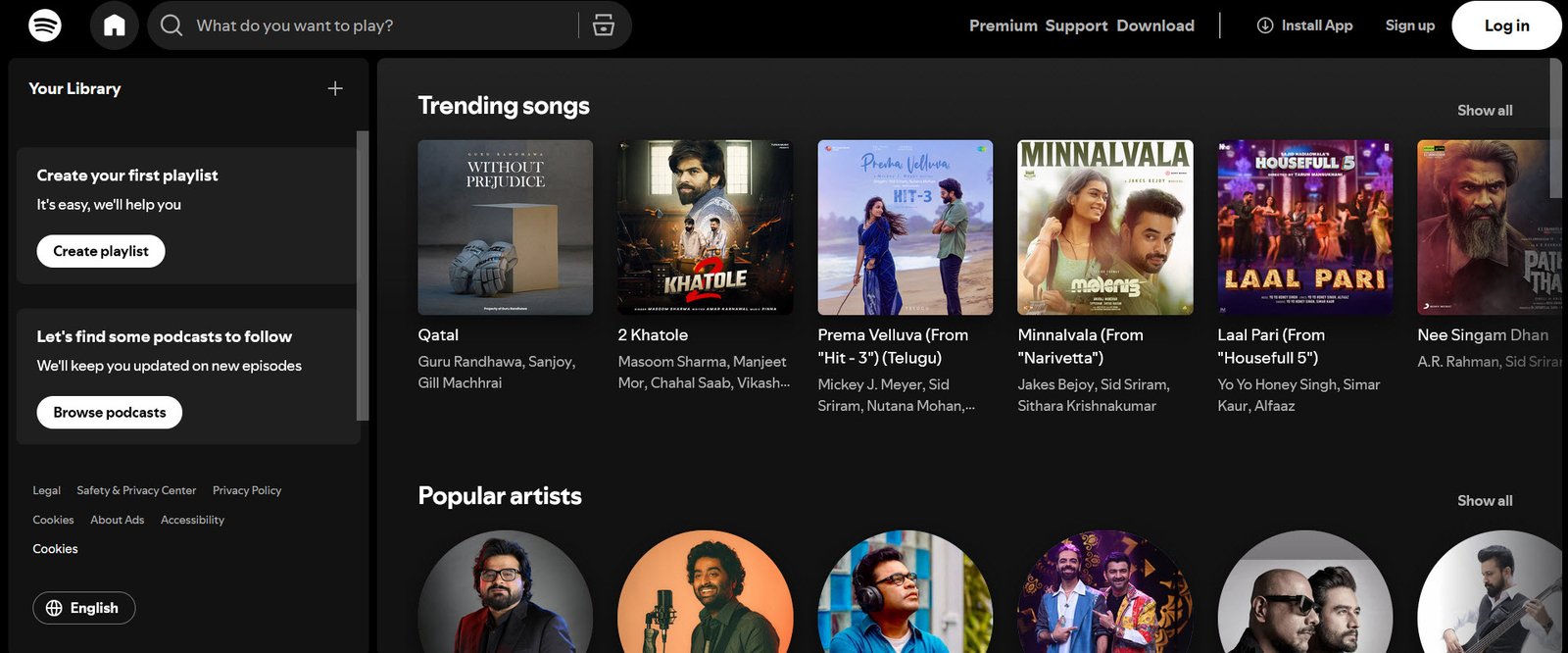Viewport: 1568px width, 653px height.
Task: Open Accessibility link
Action: (192, 520)
